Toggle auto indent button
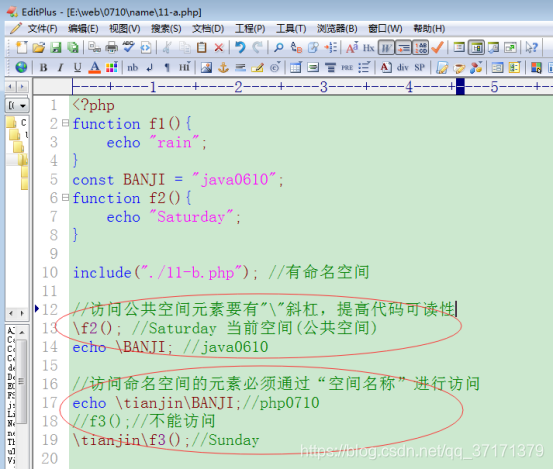The image size is (554, 470). point(403,47)
